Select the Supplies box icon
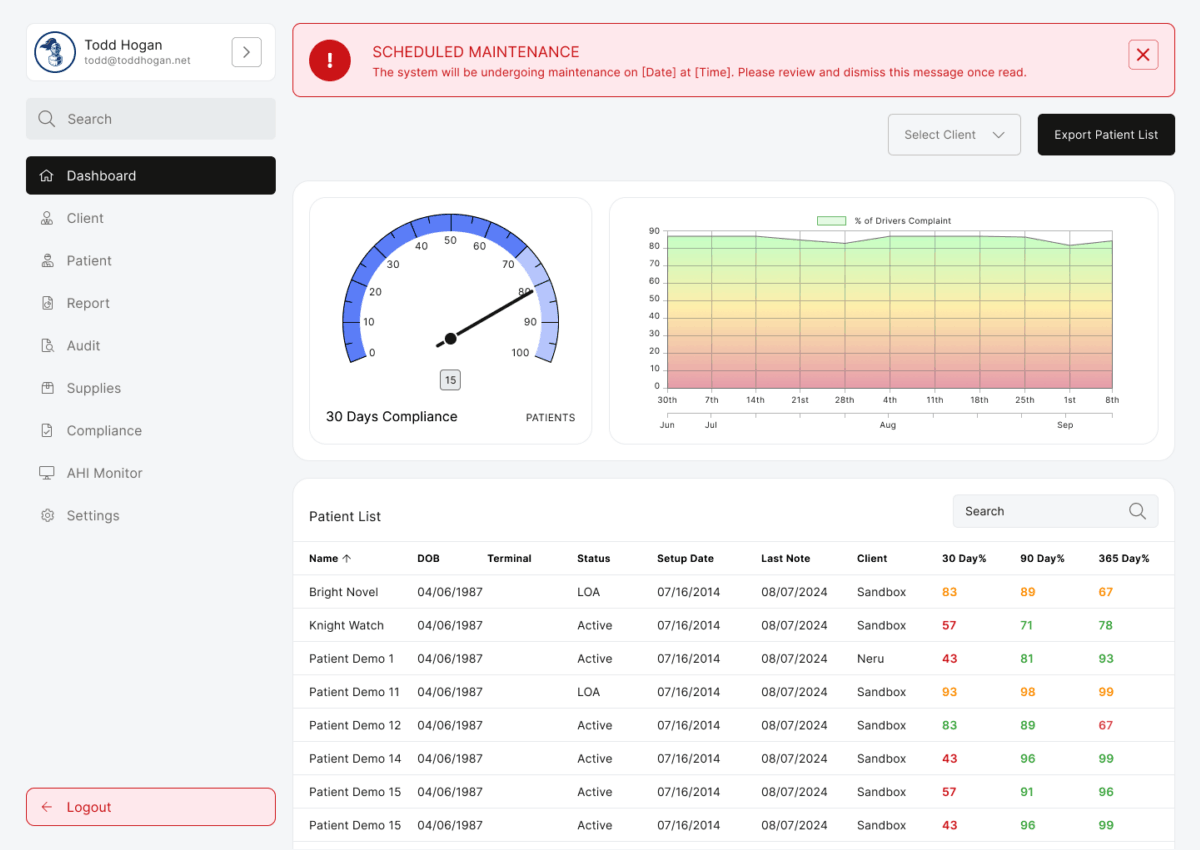 [x=47, y=388]
